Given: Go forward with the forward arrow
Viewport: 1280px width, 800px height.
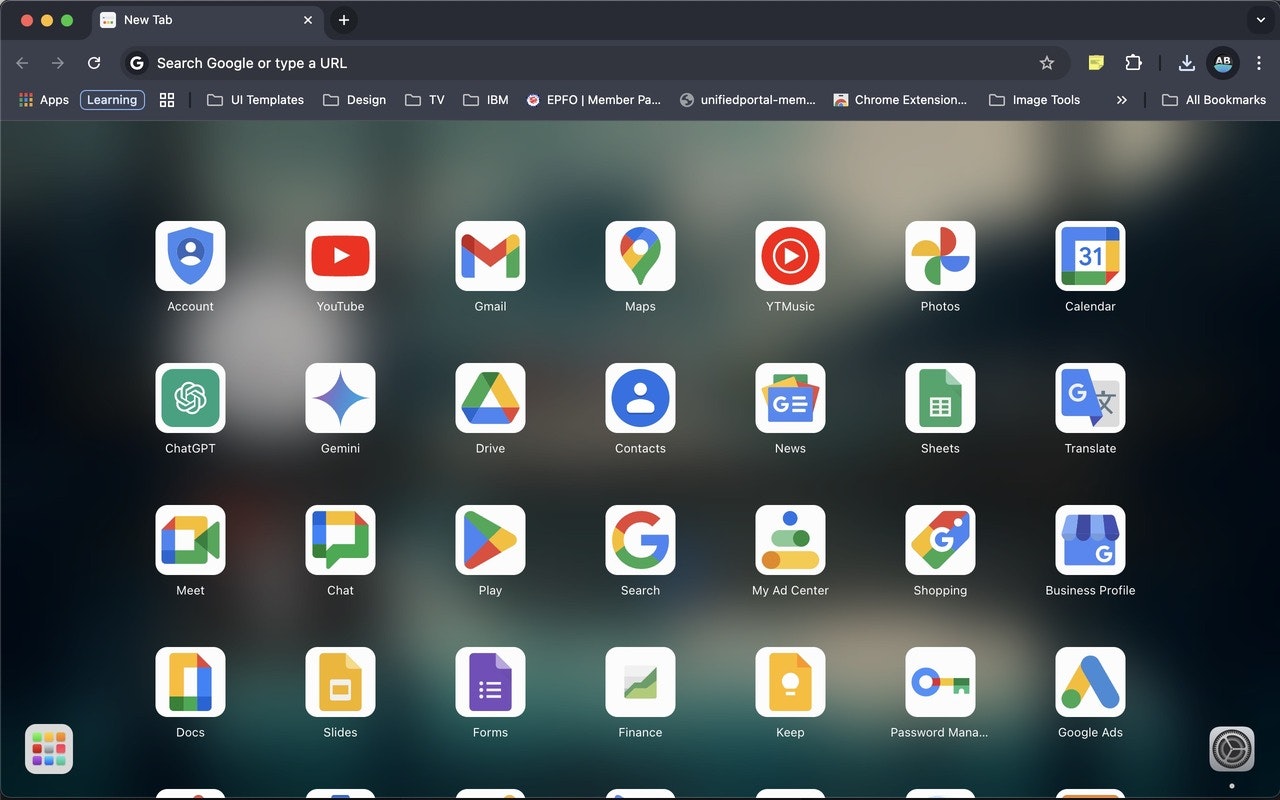Looking at the screenshot, I should (58, 63).
